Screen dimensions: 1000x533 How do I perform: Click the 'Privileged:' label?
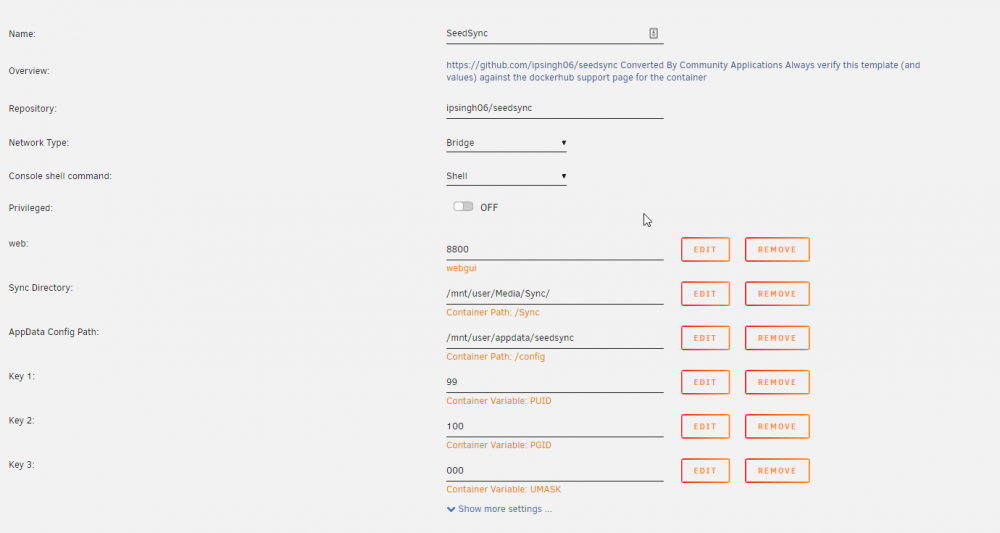31,208
